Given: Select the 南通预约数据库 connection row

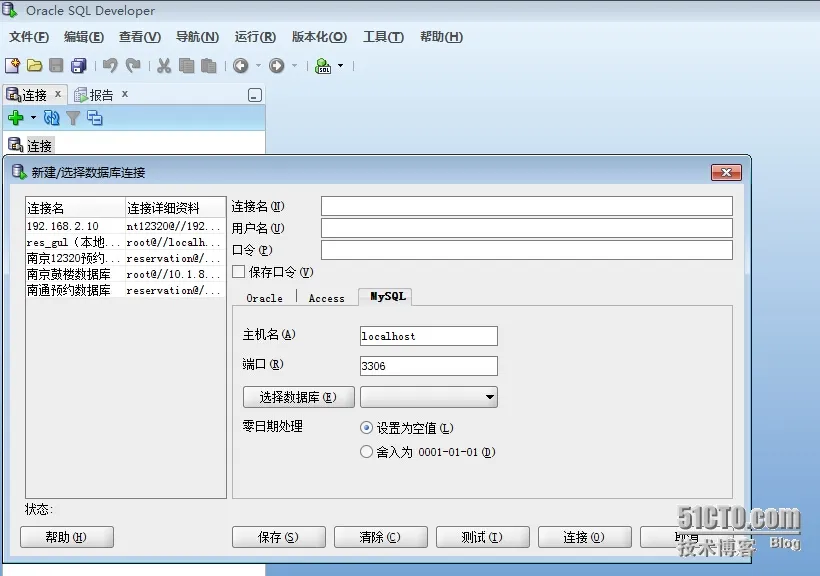Looking at the screenshot, I should (x=126, y=290).
